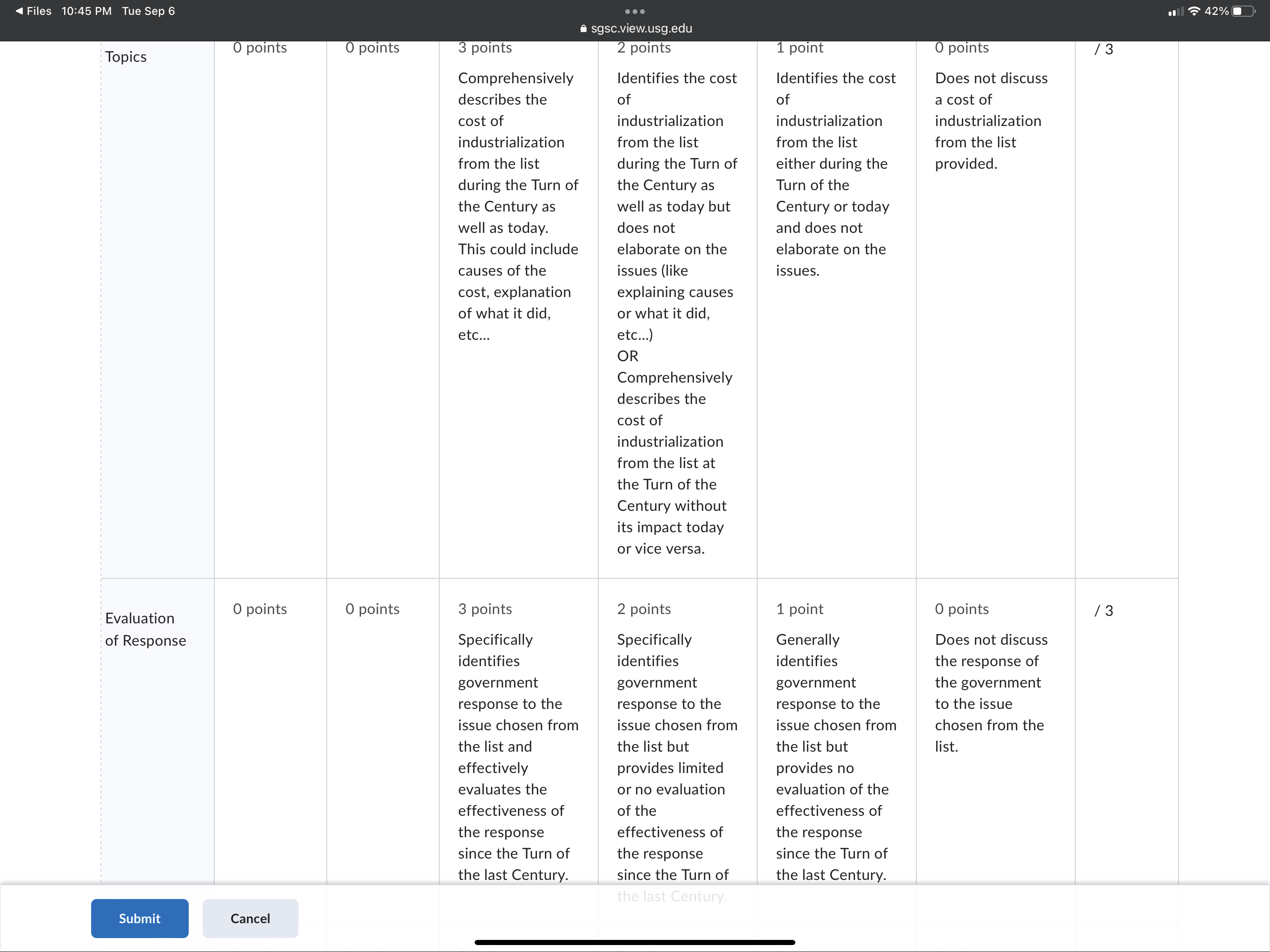This screenshot has height=952, width=1270.
Task: Tap the Wi-Fi status icon
Action: [x=1194, y=11]
